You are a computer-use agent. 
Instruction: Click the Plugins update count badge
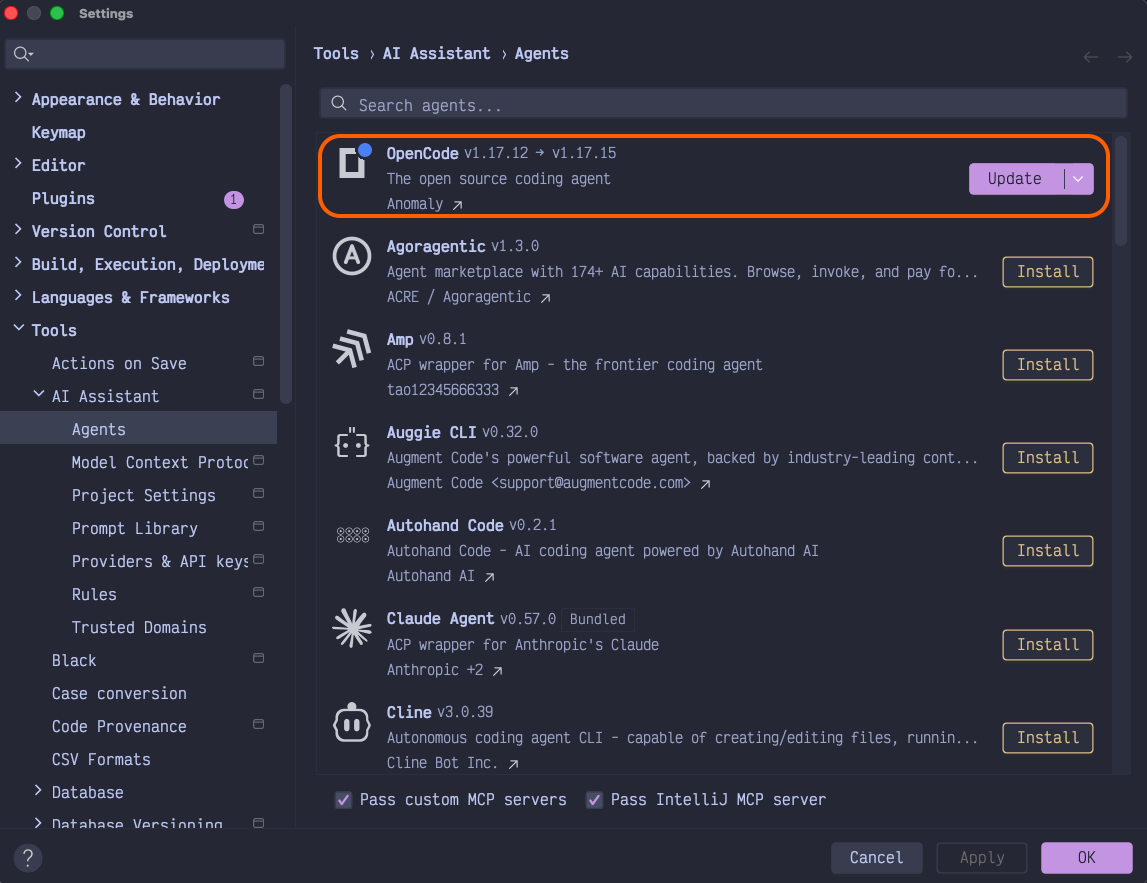click(233, 199)
